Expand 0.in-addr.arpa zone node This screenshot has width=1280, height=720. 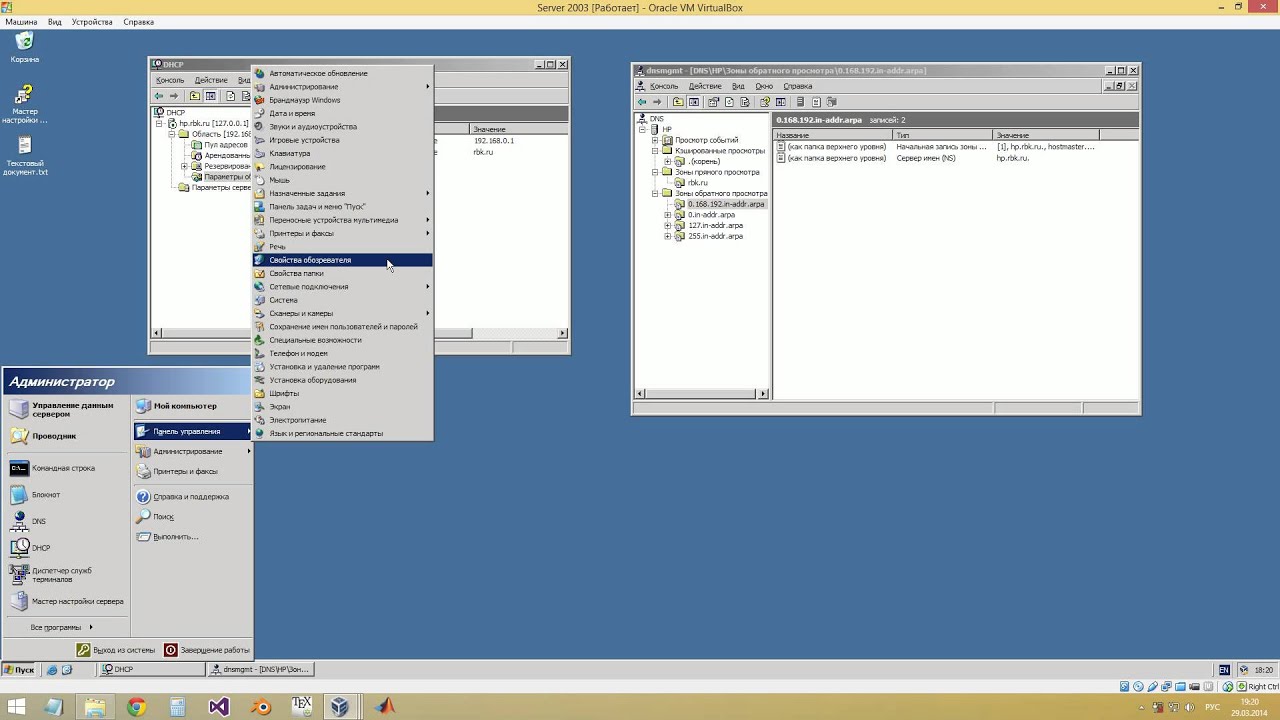[668, 215]
